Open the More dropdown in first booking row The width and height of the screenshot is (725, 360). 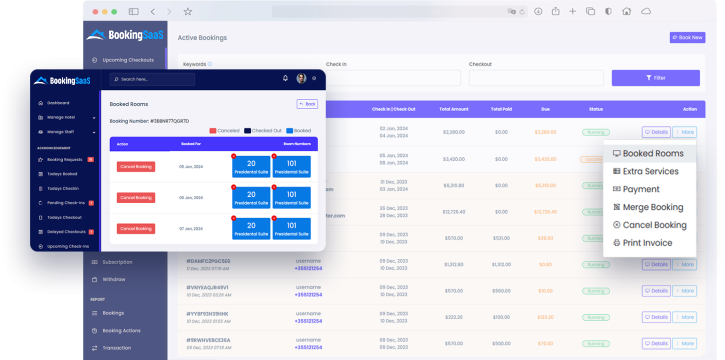[x=684, y=132]
